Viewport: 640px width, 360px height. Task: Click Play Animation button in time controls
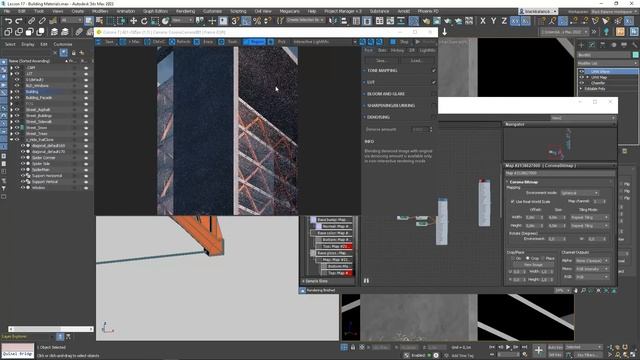(x=508, y=347)
